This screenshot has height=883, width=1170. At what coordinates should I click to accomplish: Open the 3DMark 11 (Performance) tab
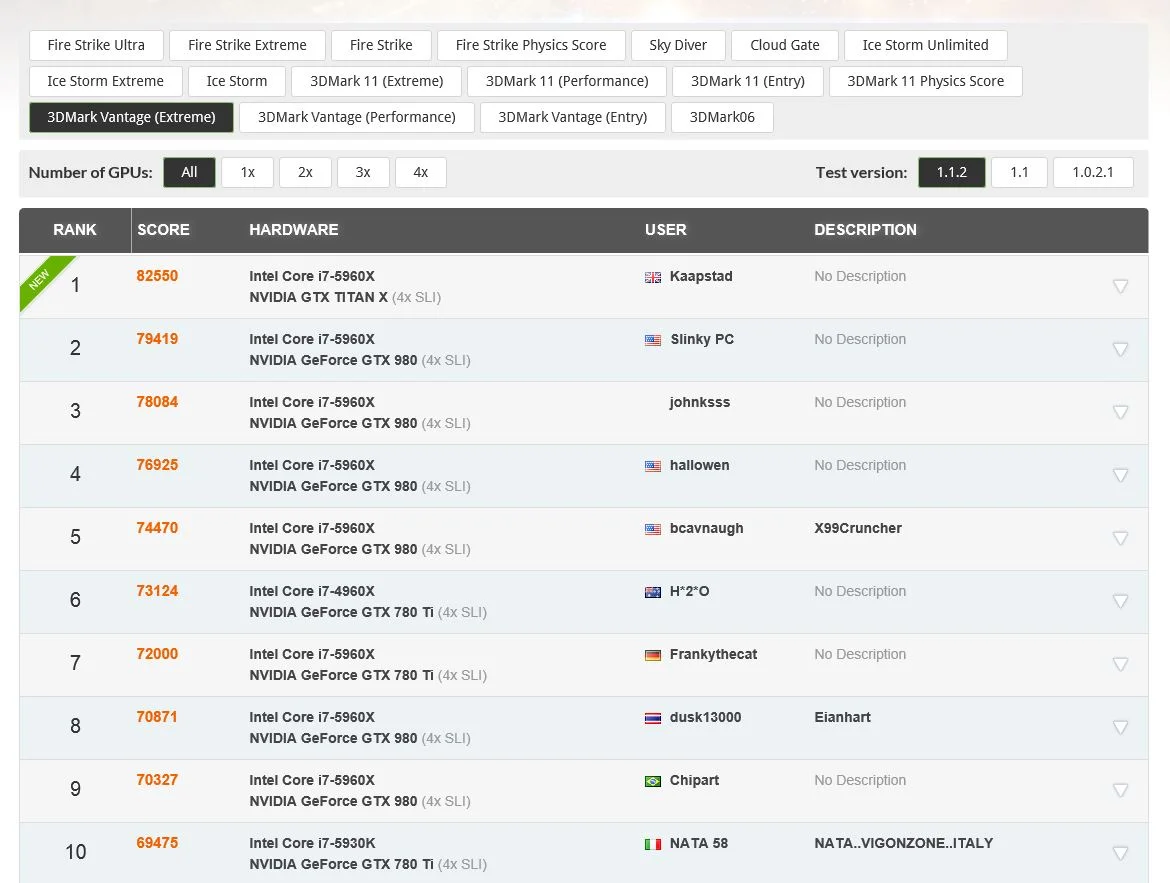tap(567, 81)
